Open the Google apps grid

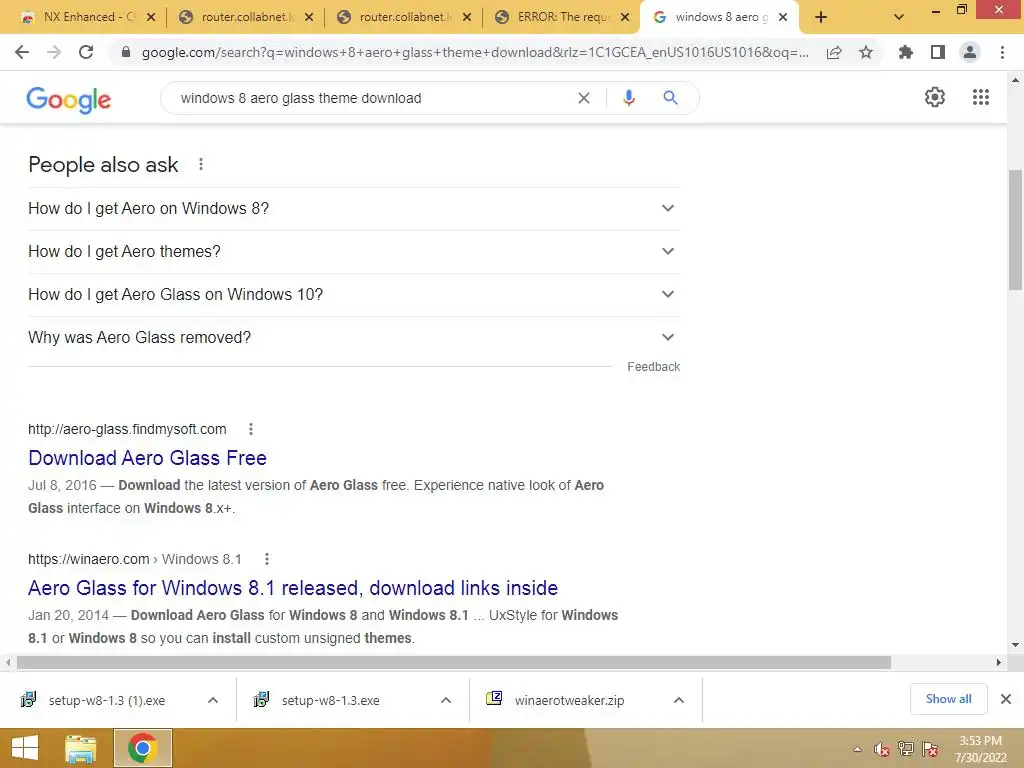click(x=980, y=97)
